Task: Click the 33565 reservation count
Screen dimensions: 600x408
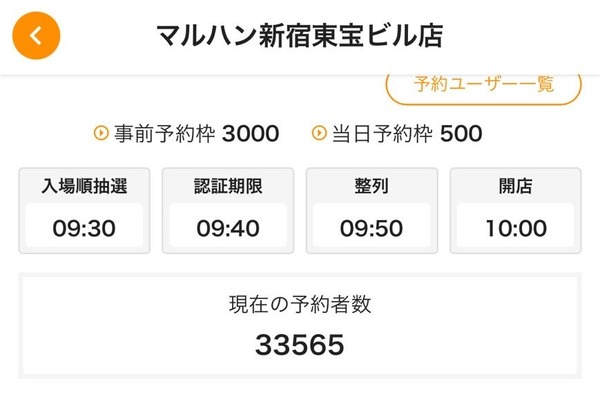Action: (300, 344)
